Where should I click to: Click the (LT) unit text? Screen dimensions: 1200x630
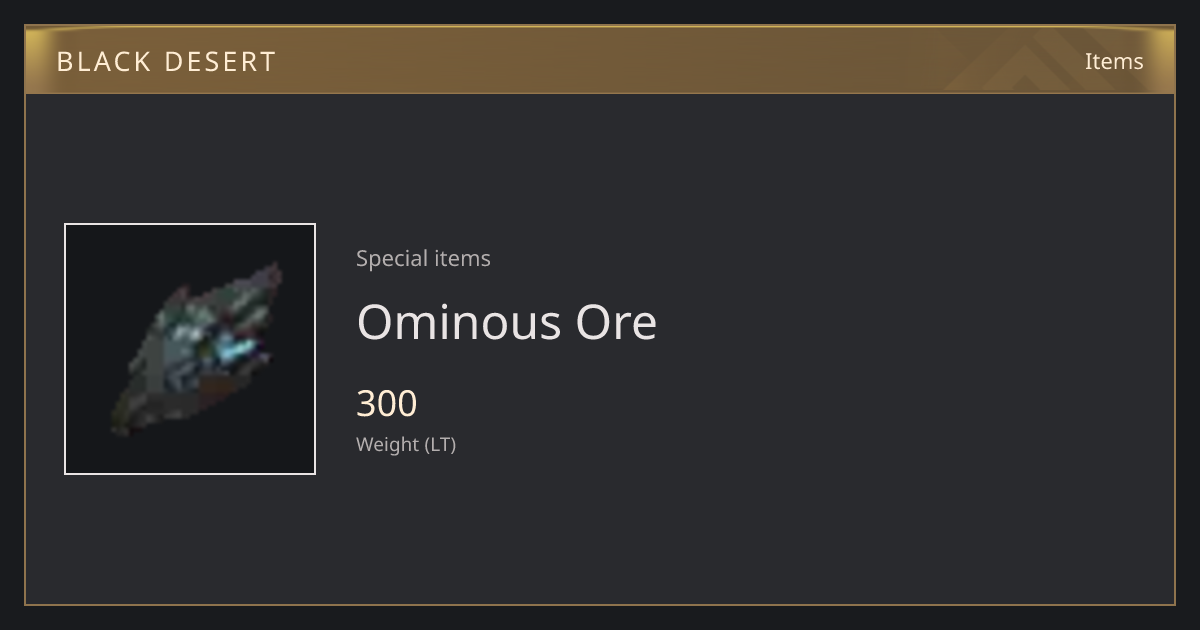point(441,444)
